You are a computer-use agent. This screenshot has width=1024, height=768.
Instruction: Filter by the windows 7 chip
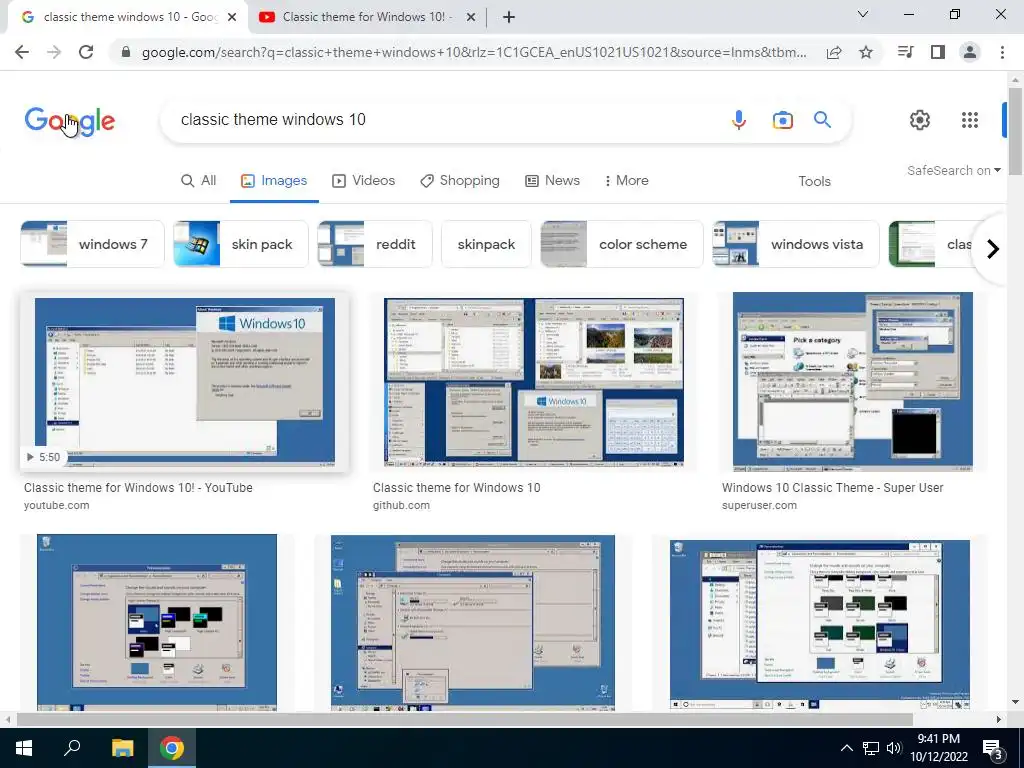tap(92, 244)
